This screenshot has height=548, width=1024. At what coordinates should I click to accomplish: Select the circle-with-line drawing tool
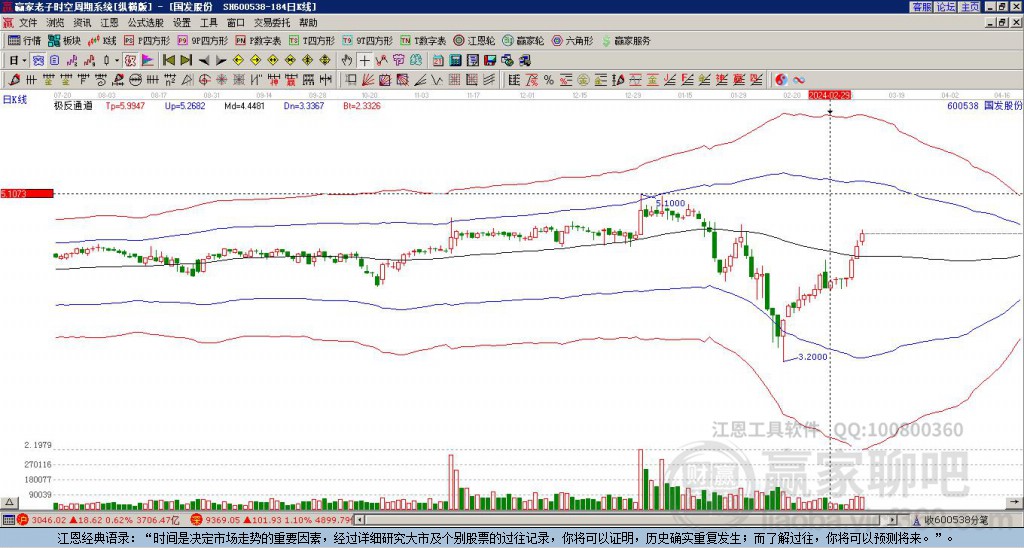point(135,80)
